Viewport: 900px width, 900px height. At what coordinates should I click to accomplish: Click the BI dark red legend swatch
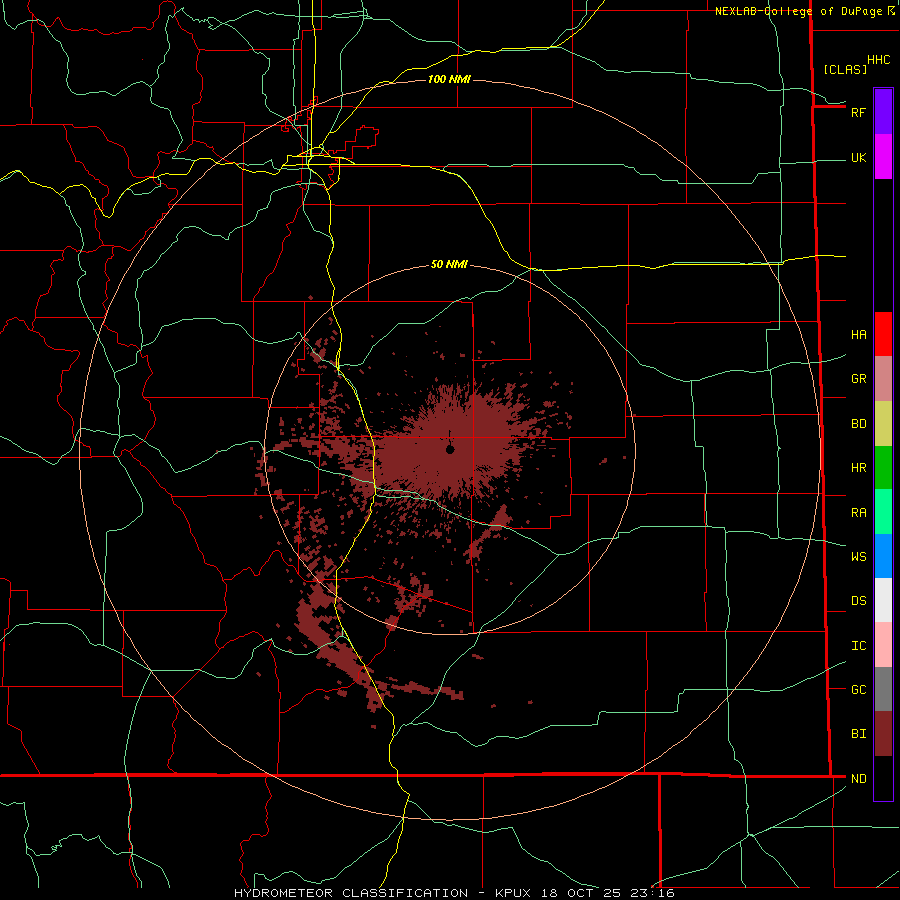[x=883, y=734]
